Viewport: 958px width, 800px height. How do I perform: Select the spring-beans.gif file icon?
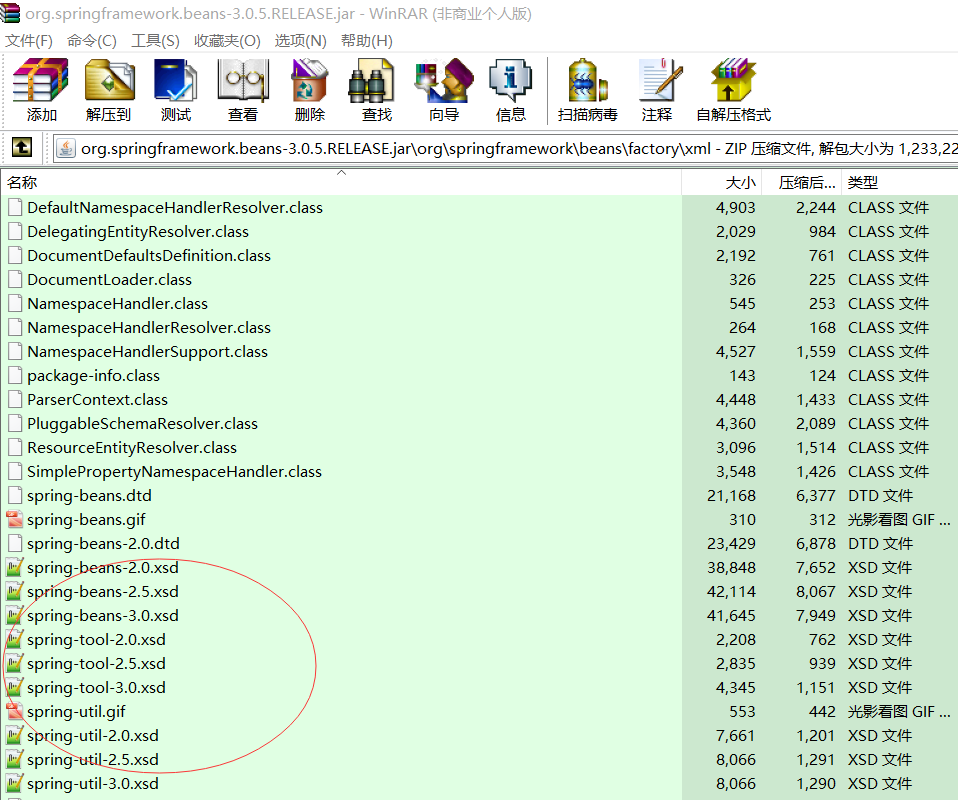point(15,519)
